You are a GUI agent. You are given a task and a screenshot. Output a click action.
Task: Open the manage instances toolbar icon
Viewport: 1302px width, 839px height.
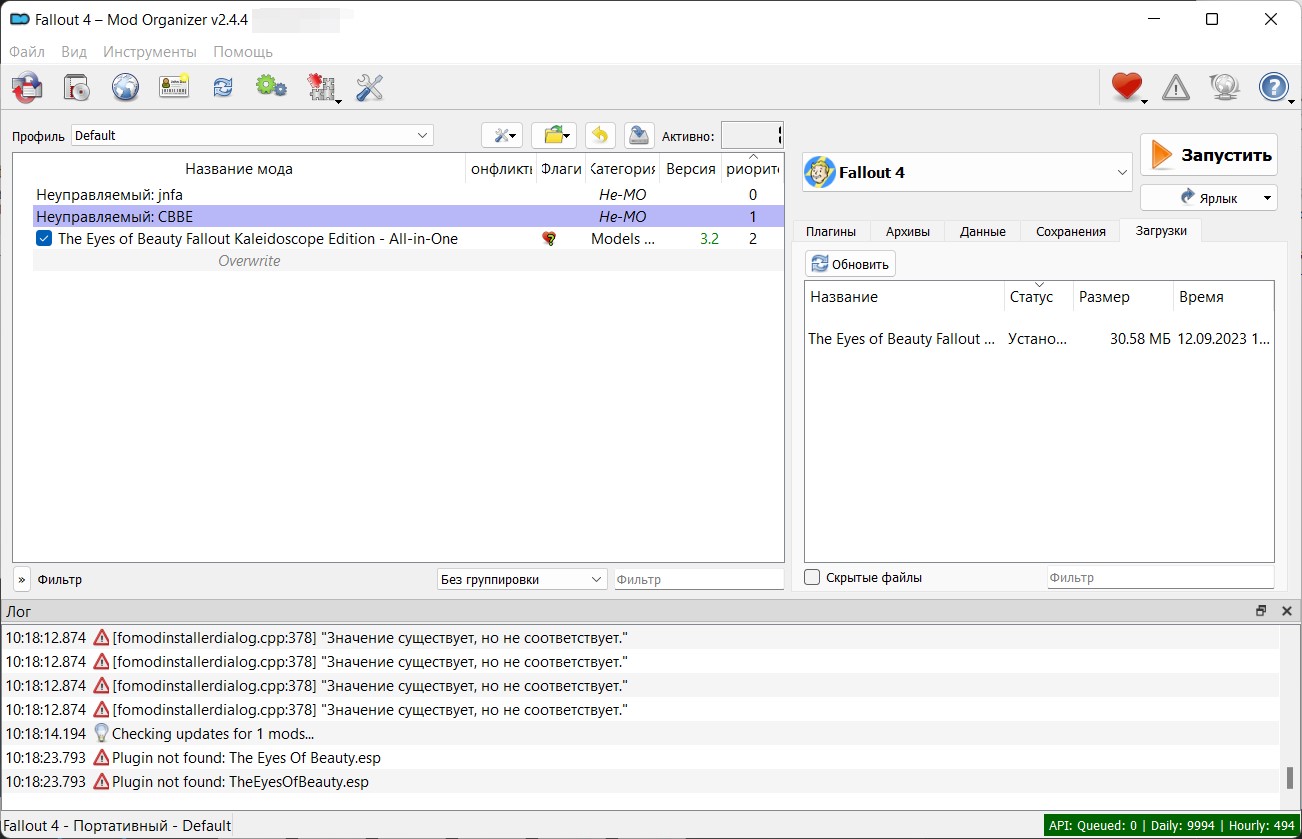pos(27,88)
